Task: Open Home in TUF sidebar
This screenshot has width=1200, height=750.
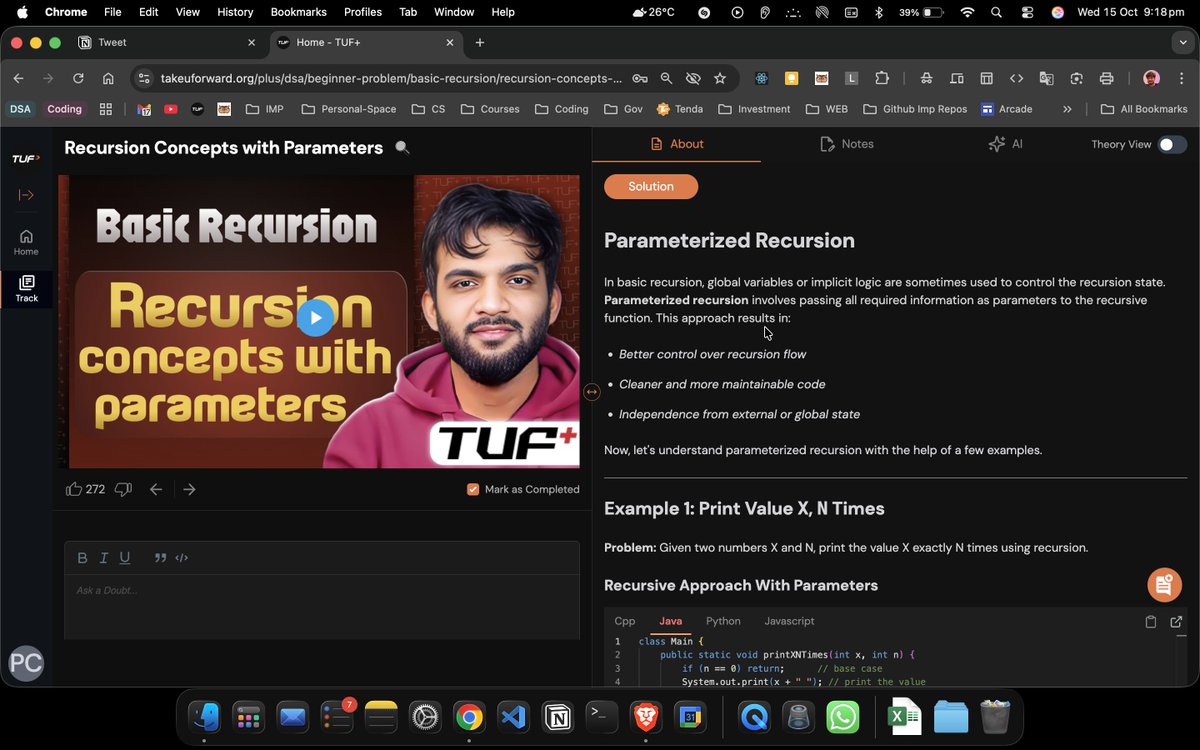Action: coord(26,242)
